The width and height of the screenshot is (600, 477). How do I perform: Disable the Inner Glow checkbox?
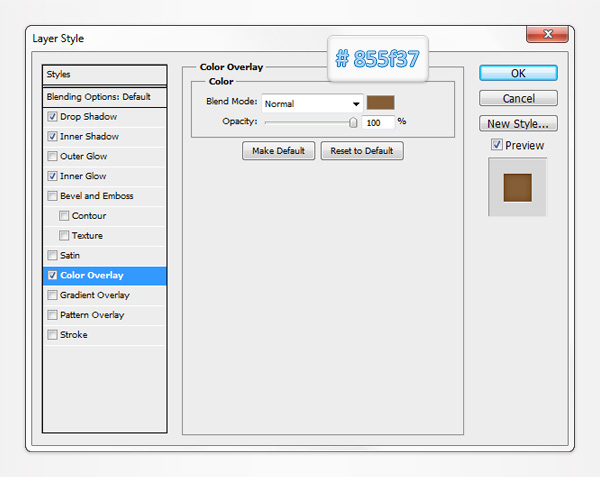point(52,176)
